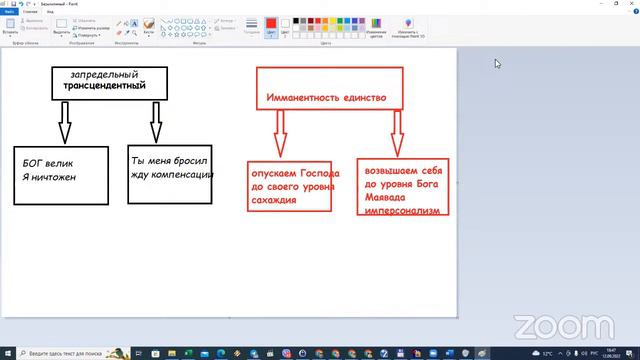Click the text 'жду компенсации' on canvas
Viewport: 640px width, 360px height.
172,175
